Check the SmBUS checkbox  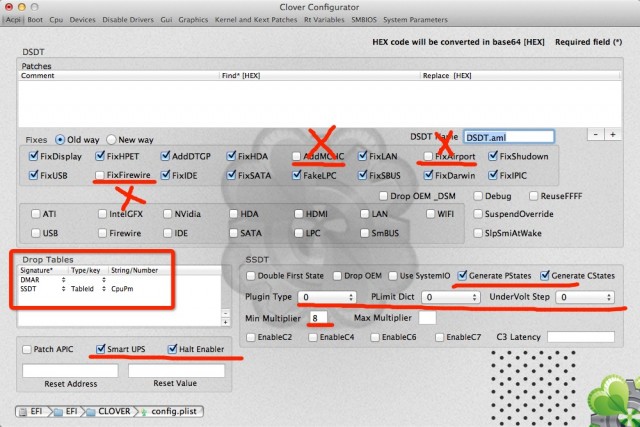click(364, 233)
